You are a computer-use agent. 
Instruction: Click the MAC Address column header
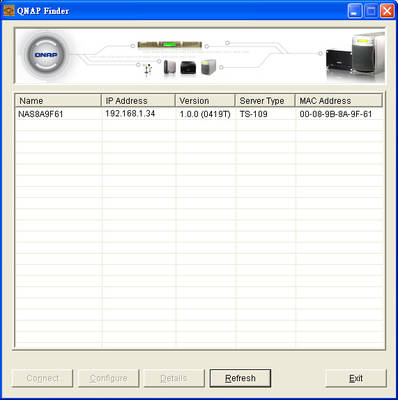tap(338, 100)
